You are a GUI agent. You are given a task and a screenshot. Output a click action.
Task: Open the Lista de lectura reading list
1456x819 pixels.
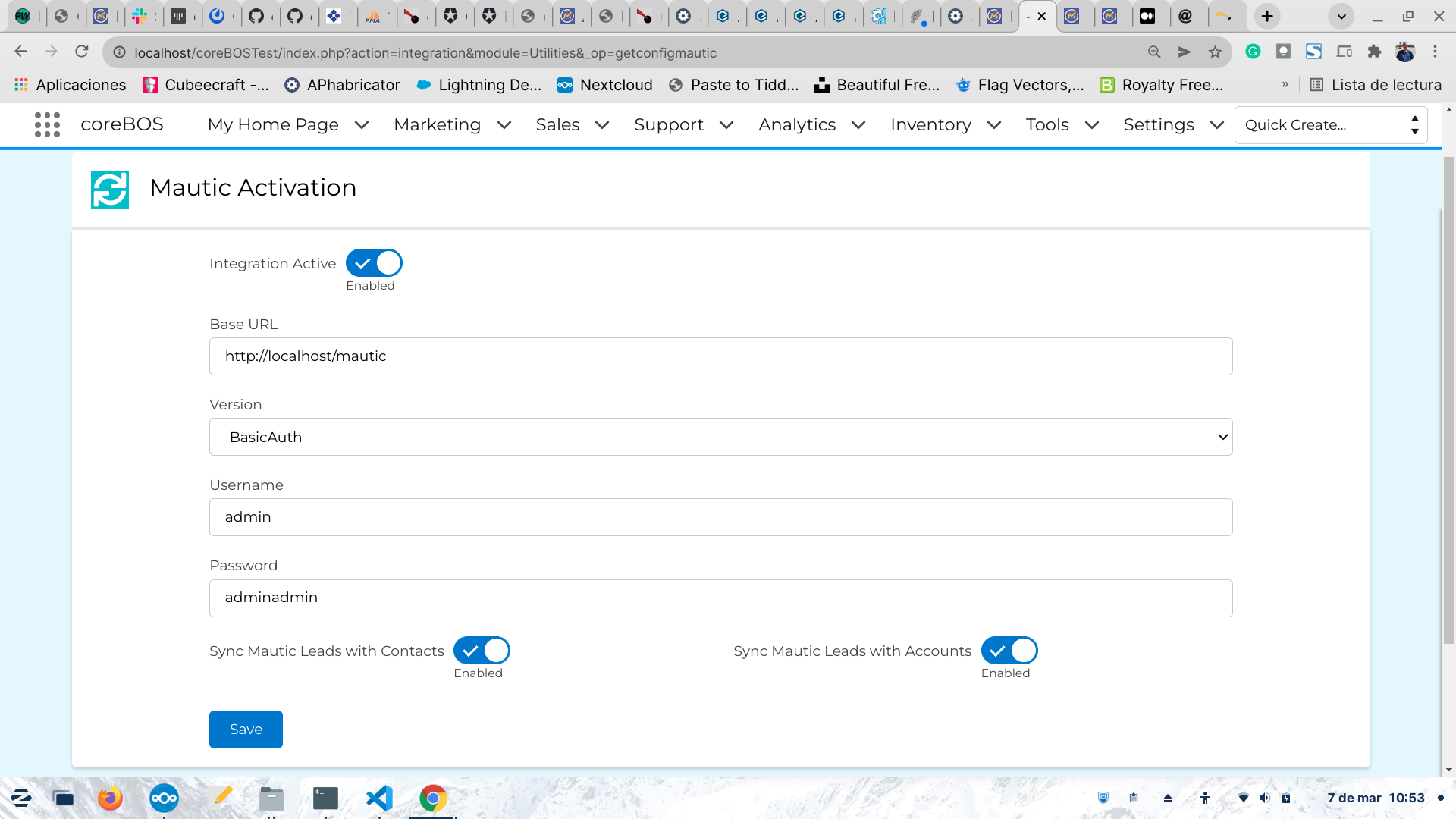(x=1375, y=85)
